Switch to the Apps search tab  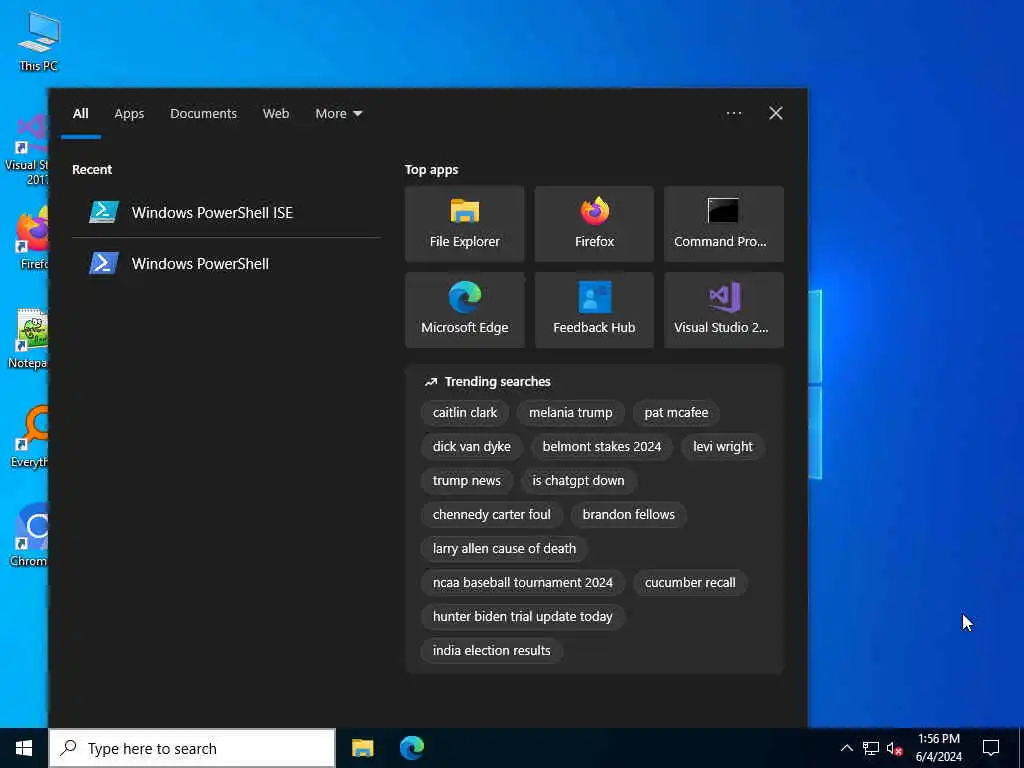(x=129, y=113)
